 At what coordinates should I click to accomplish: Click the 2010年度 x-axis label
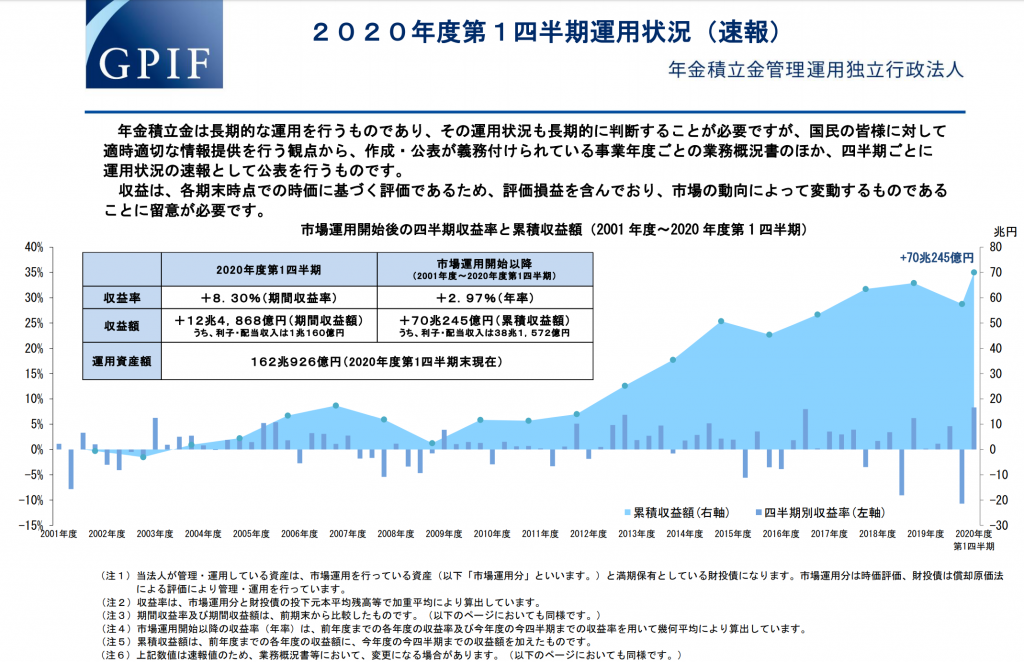coord(492,534)
